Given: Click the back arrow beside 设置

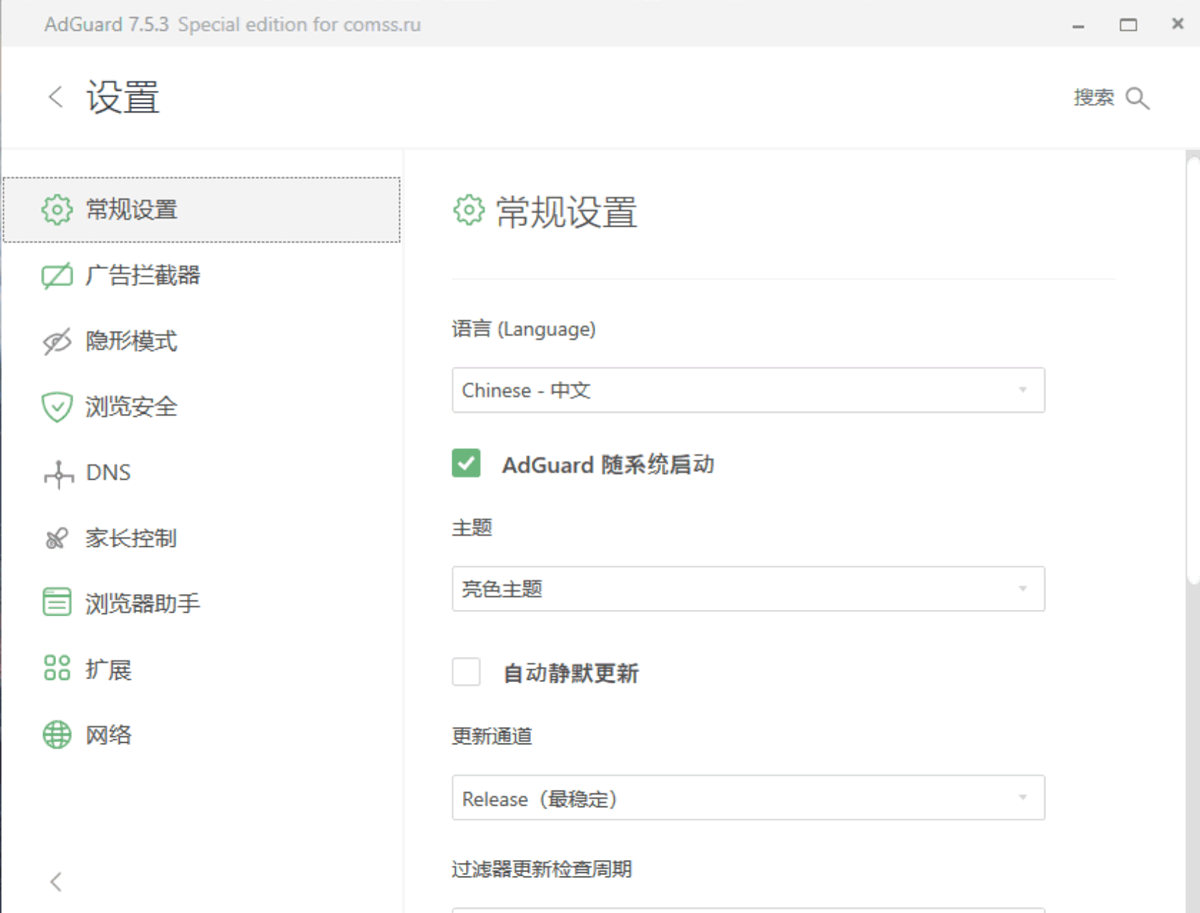Looking at the screenshot, I should point(56,97).
